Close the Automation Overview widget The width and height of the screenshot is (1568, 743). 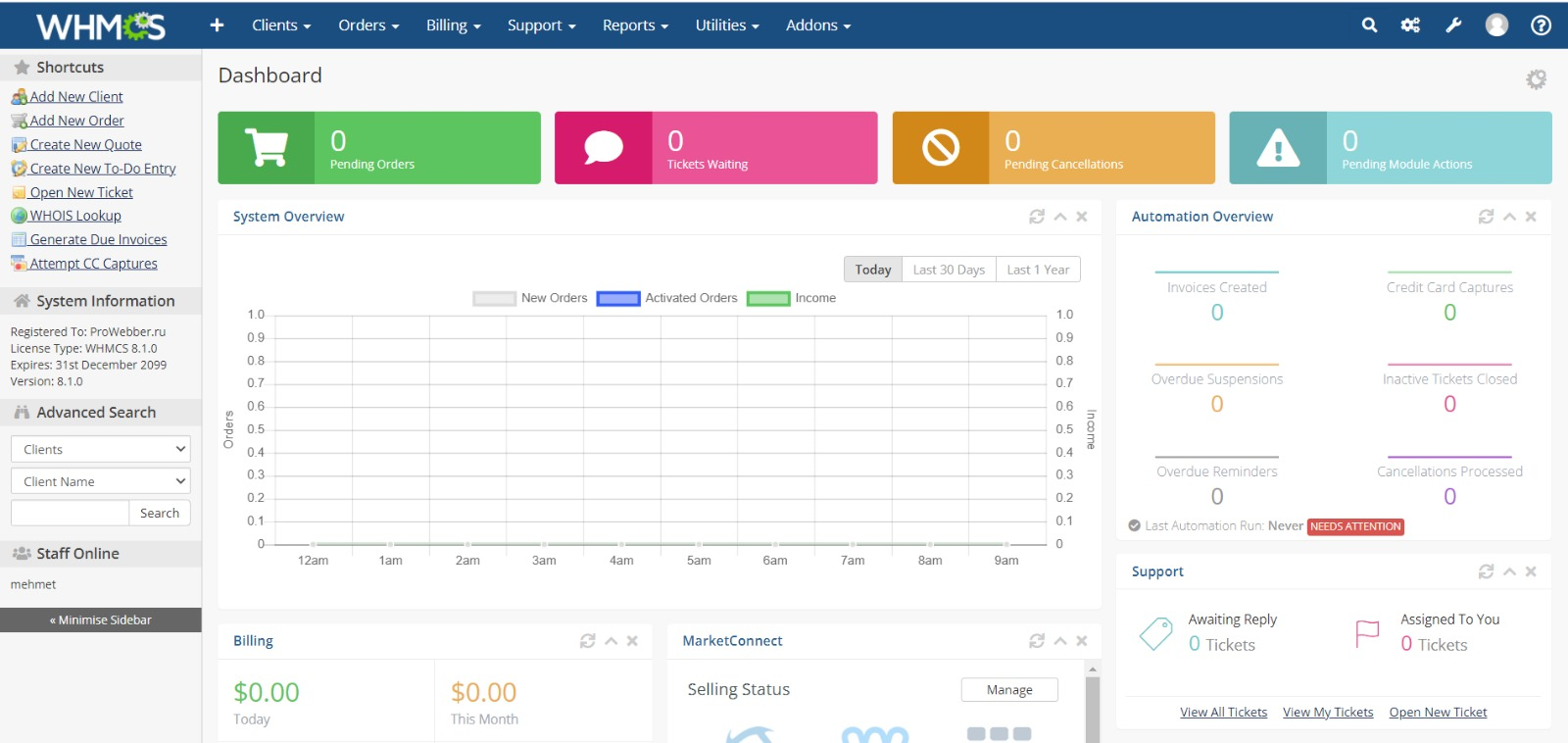(x=1531, y=217)
